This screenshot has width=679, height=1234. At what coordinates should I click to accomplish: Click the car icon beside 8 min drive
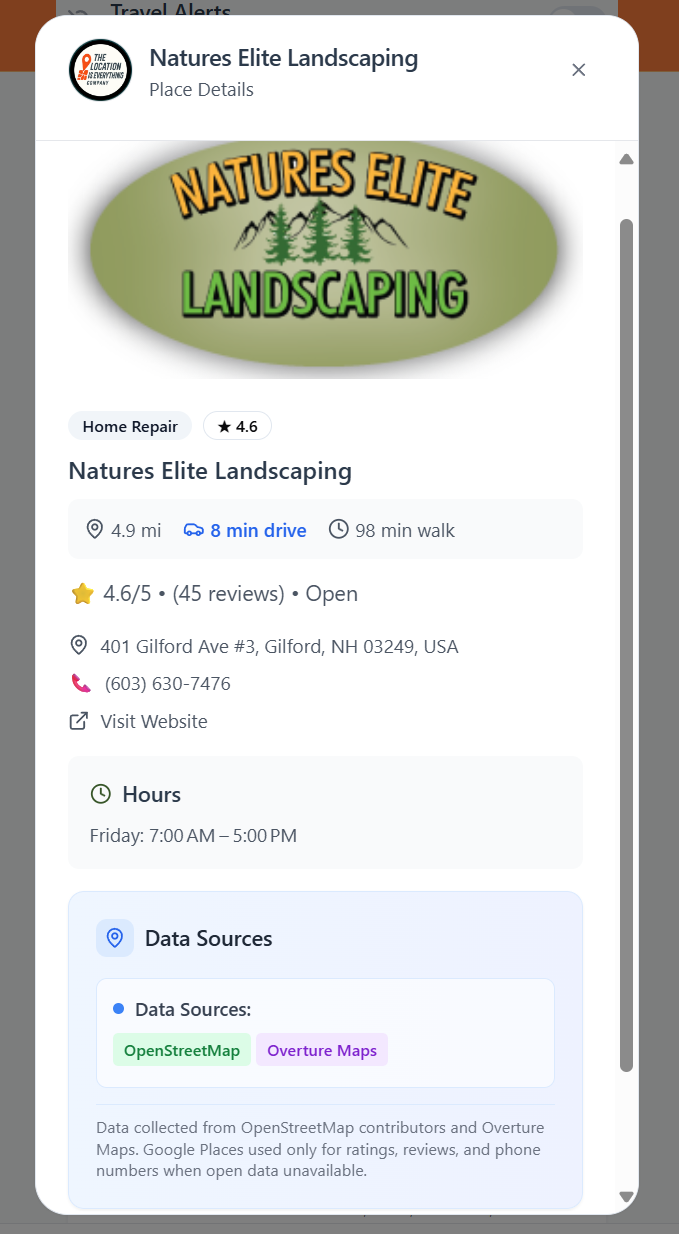coord(194,530)
